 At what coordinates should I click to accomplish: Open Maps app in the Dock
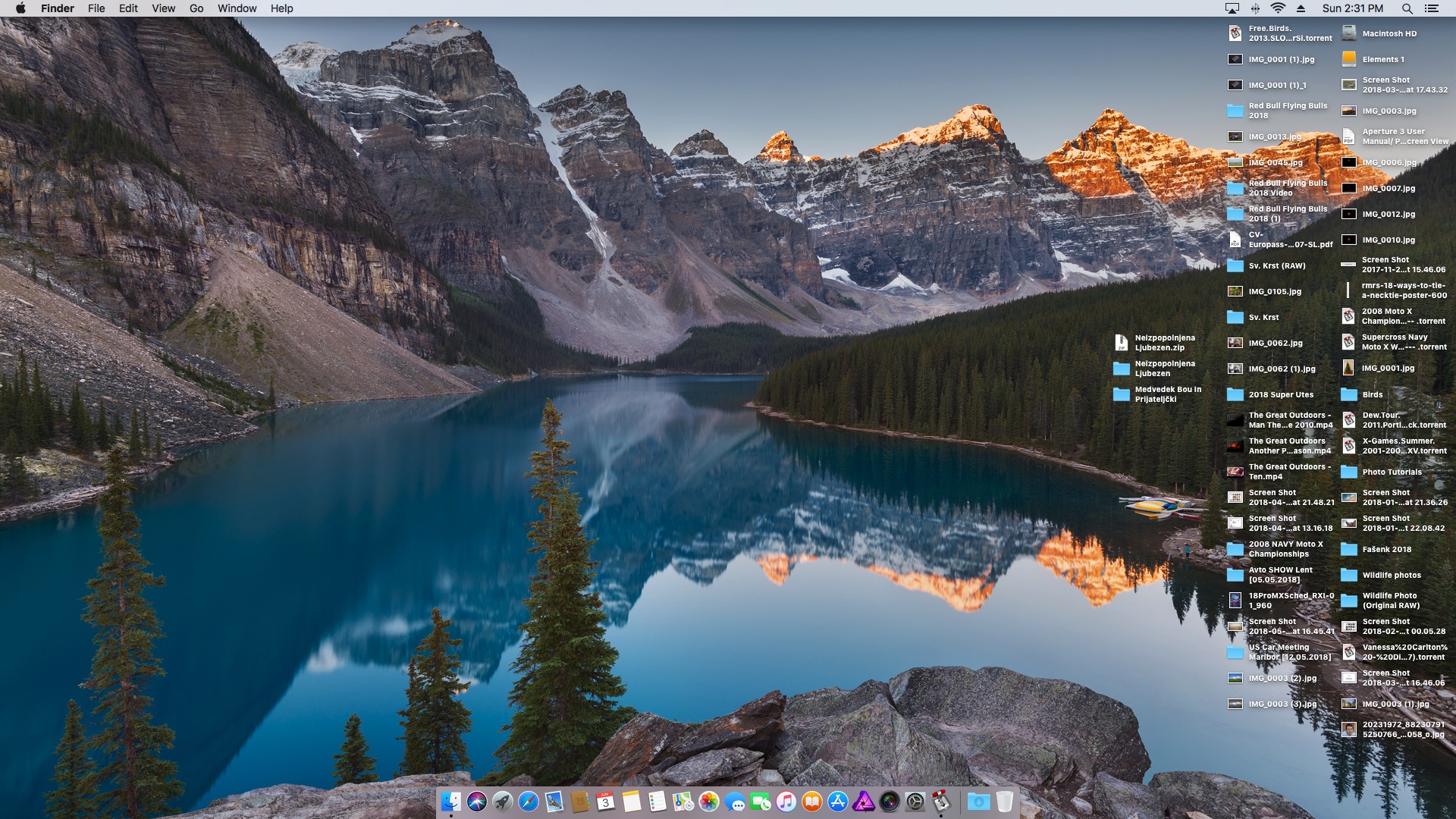click(683, 801)
